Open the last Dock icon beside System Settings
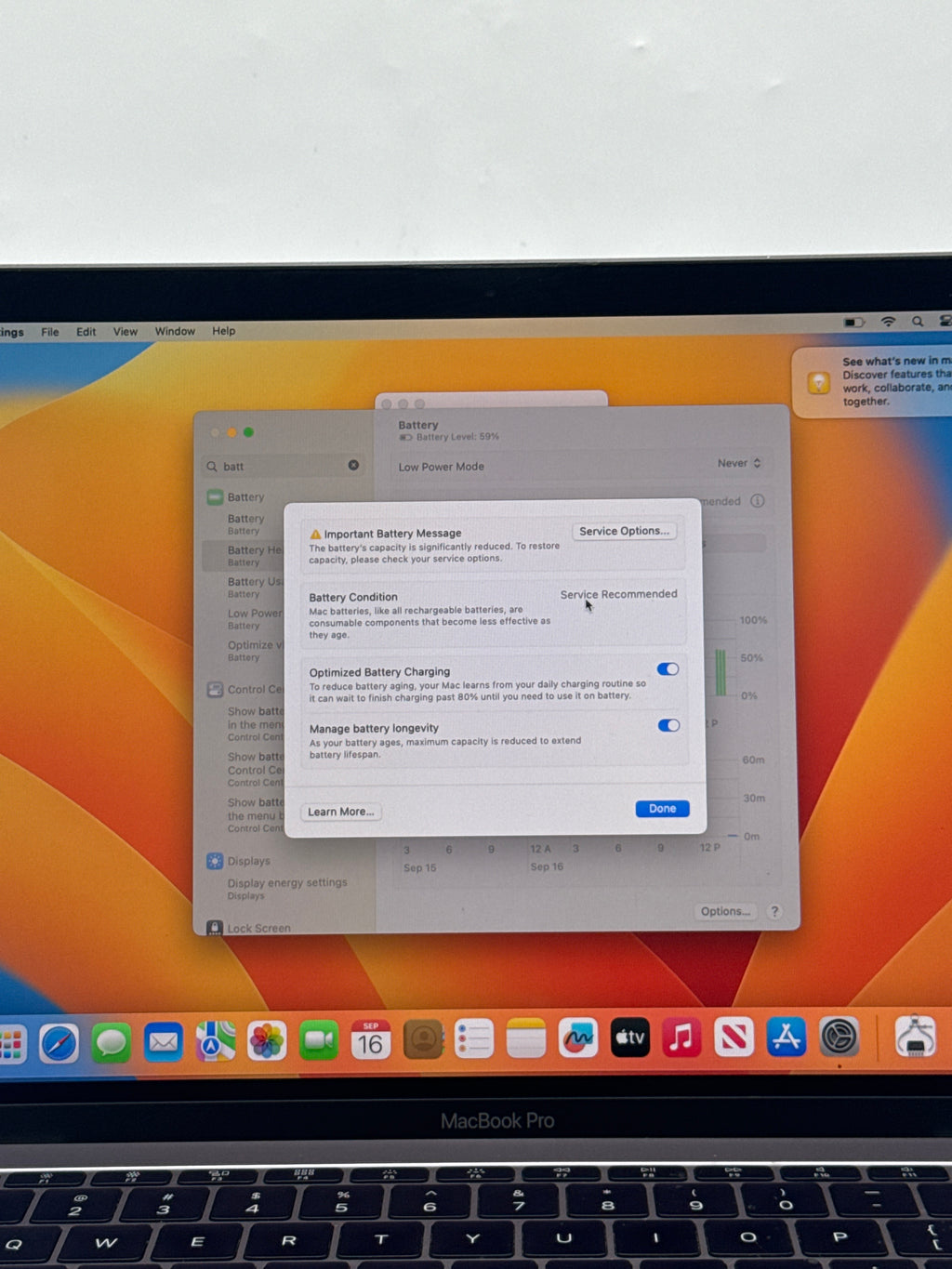The width and height of the screenshot is (952, 1269). (x=915, y=1035)
